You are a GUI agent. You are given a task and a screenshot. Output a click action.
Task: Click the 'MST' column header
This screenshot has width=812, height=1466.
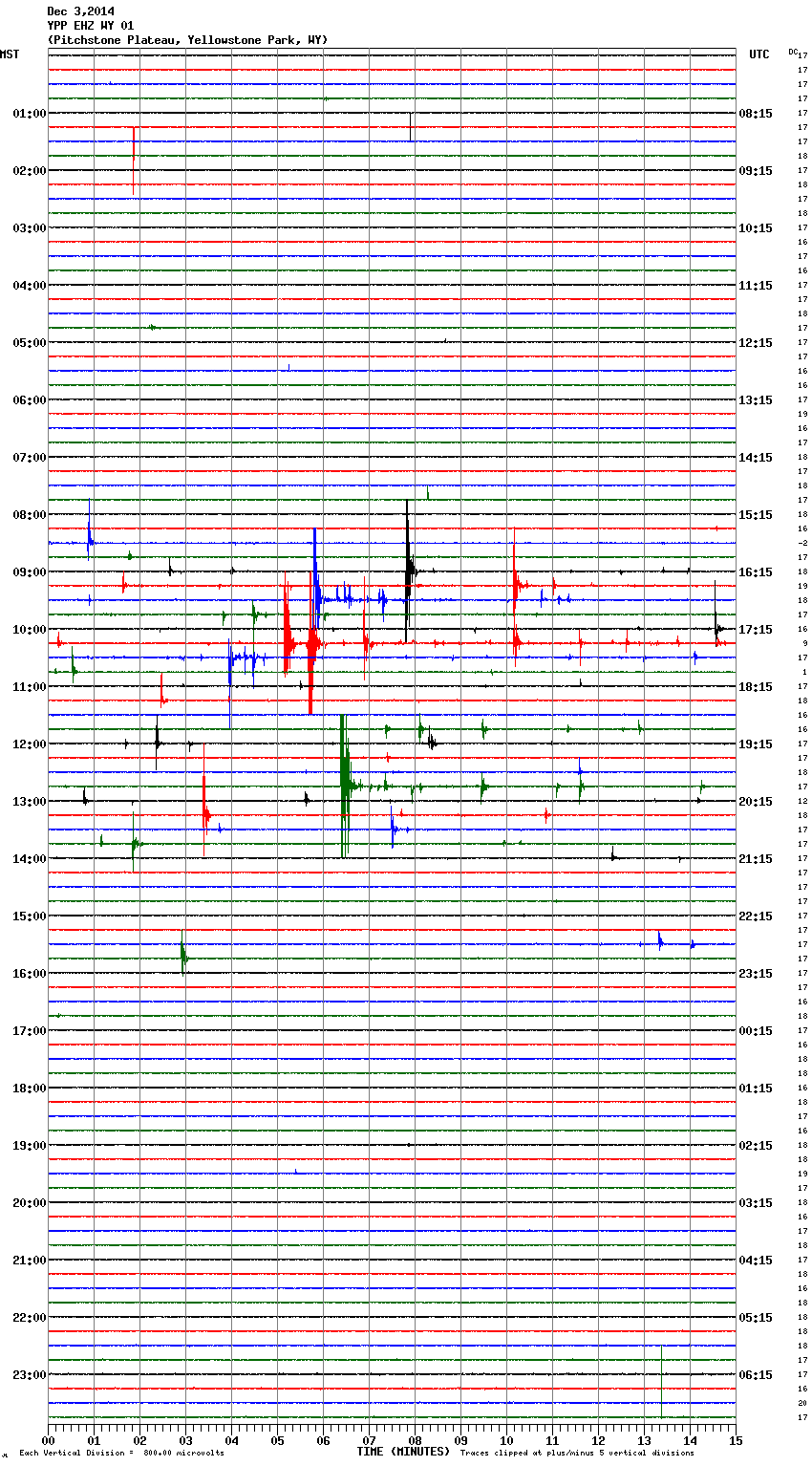(x=10, y=54)
